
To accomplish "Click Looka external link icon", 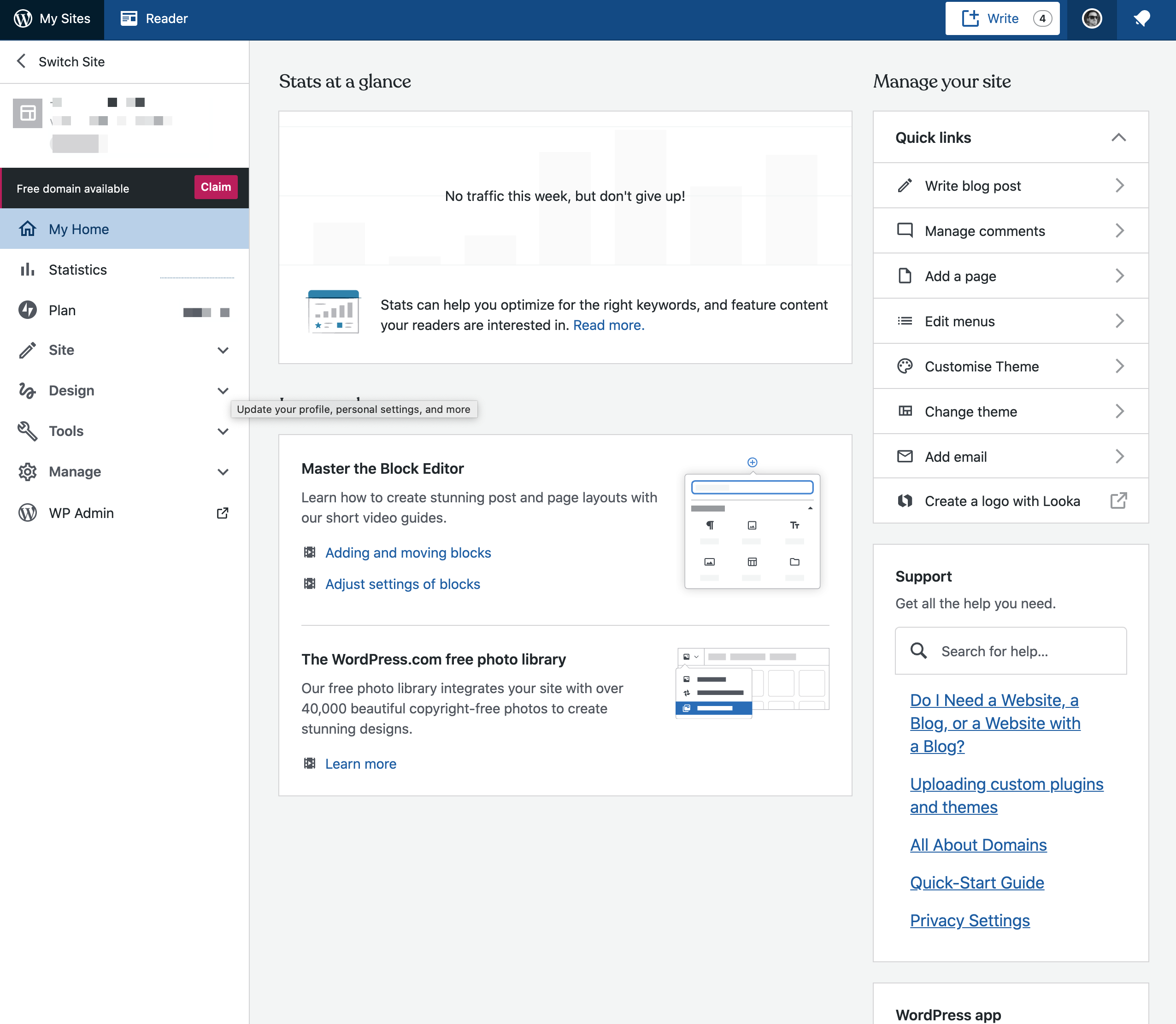I will [x=1118, y=500].
